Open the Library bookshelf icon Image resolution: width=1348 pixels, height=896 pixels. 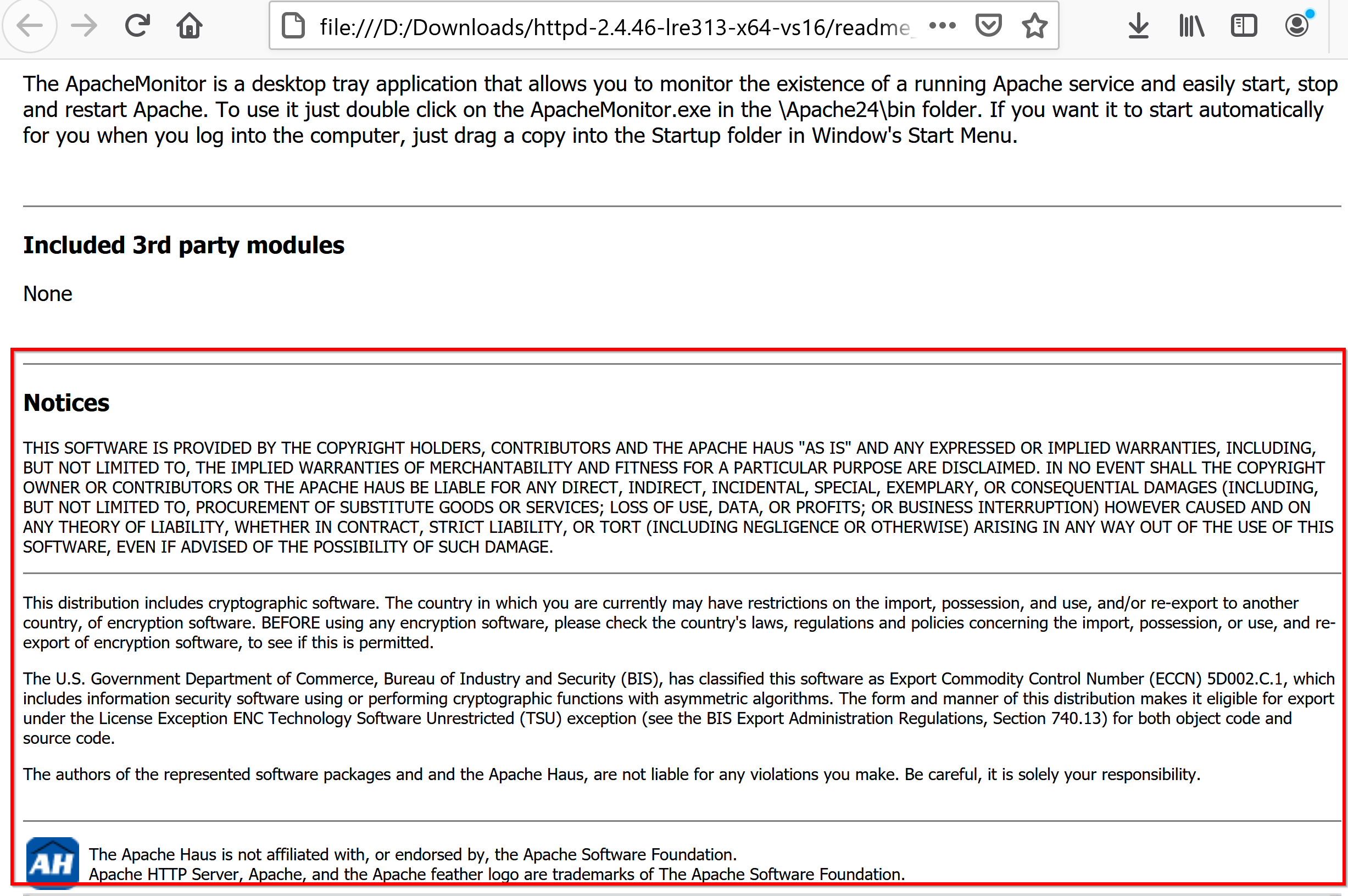[1191, 26]
